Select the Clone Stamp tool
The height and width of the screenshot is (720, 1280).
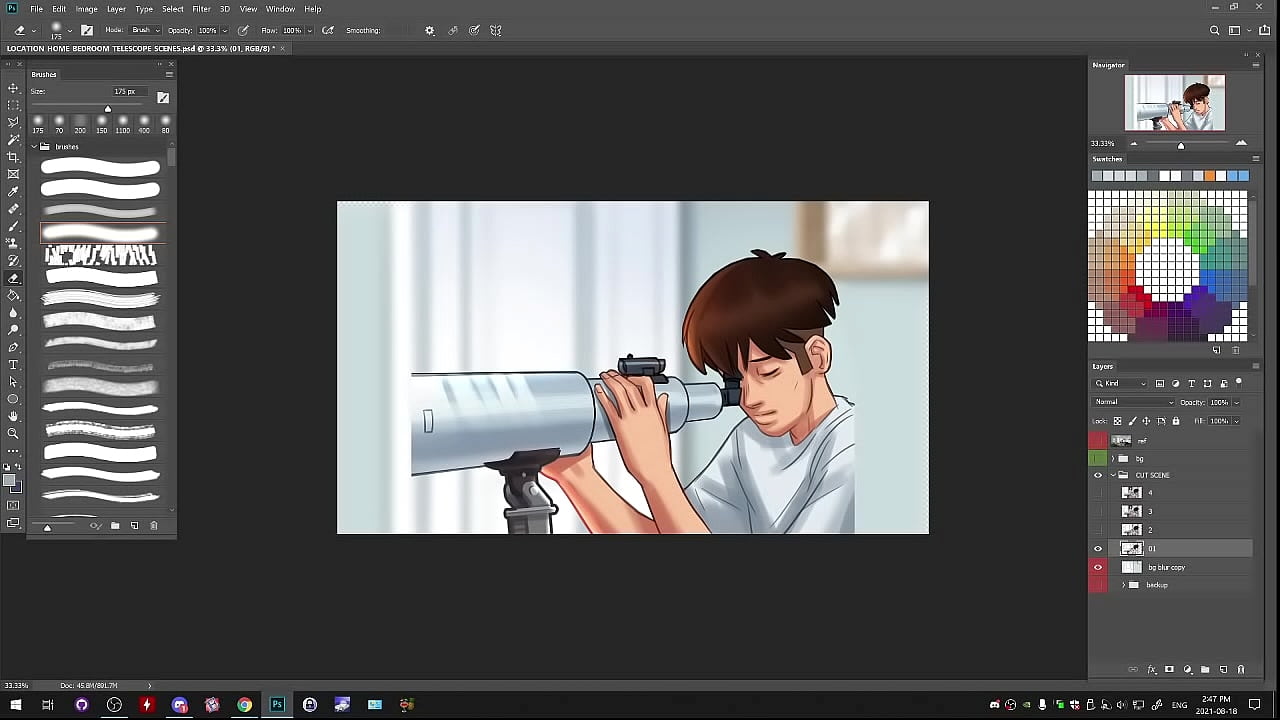13,243
